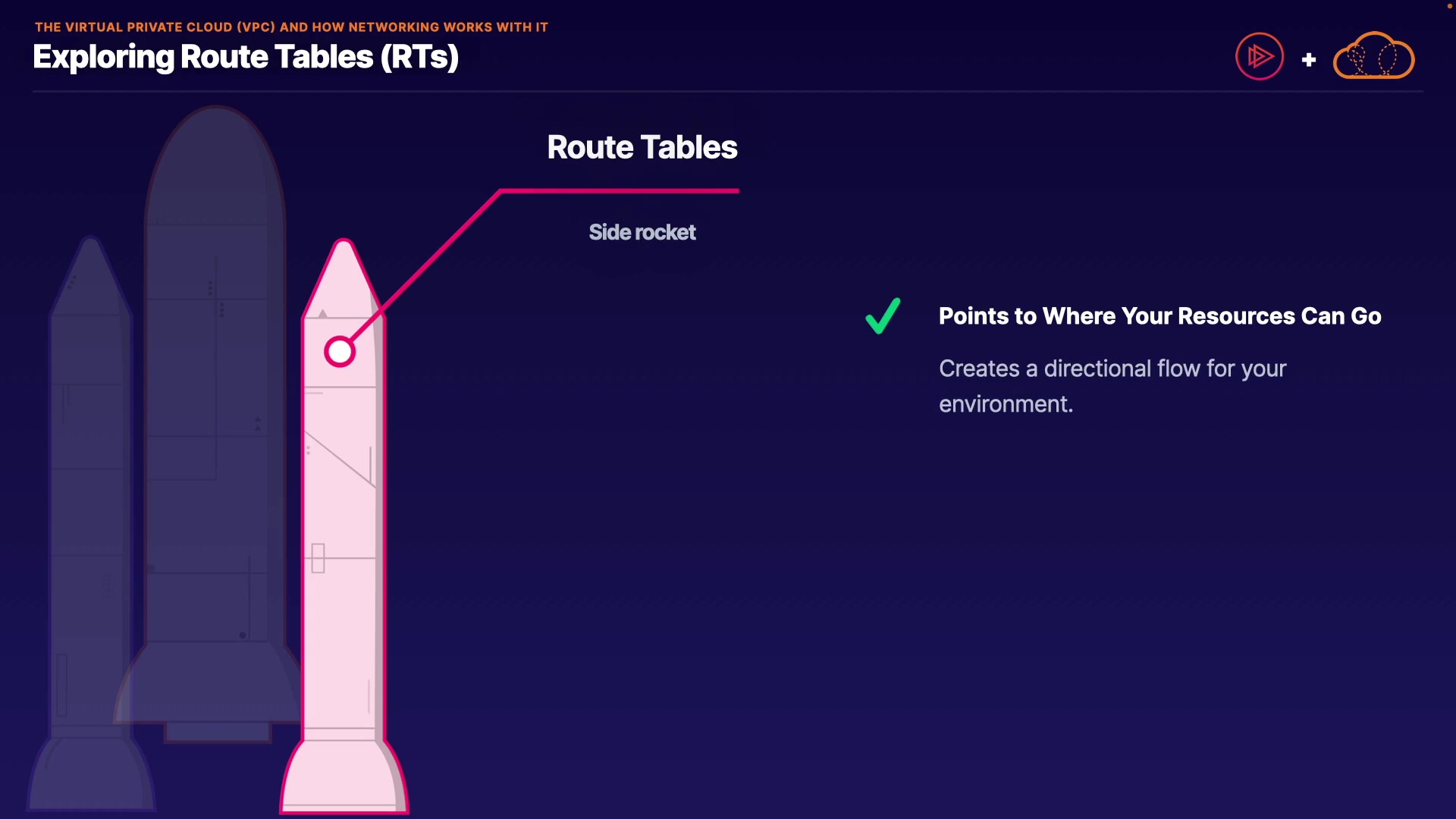
Task: Click the white circle marker on the pink rocket
Action: click(x=340, y=352)
